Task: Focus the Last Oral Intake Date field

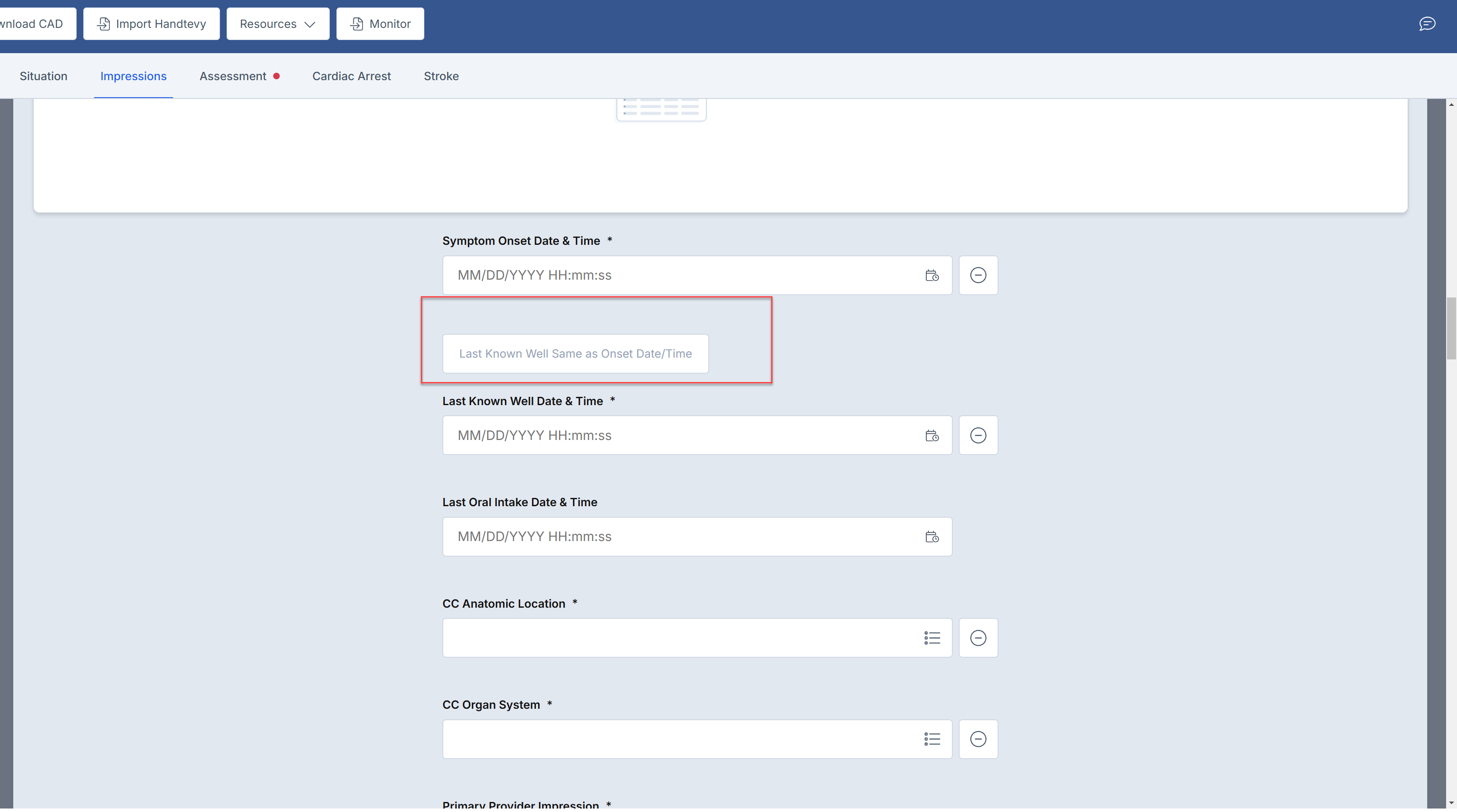Action: [x=697, y=537]
